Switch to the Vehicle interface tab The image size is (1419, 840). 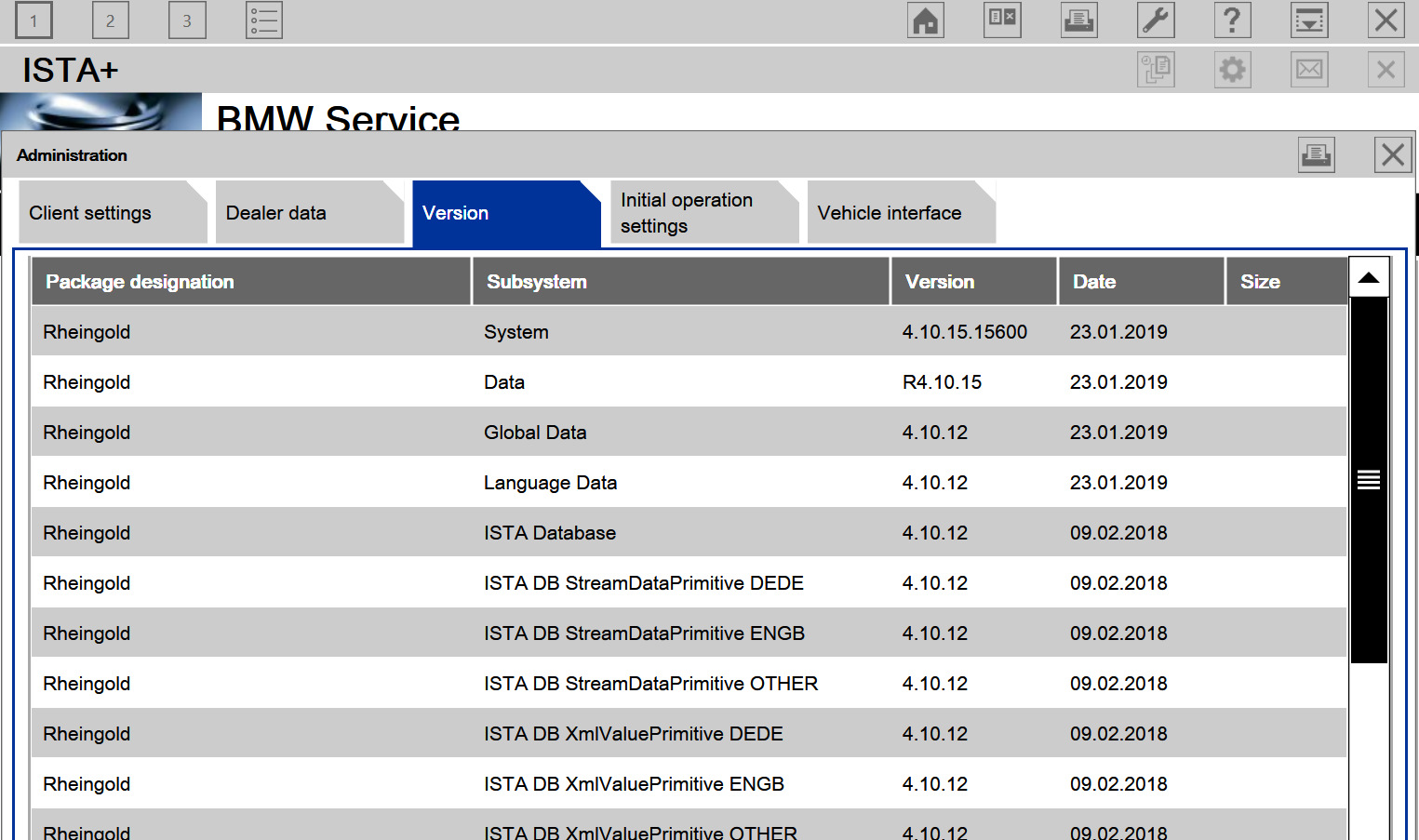[x=902, y=212]
